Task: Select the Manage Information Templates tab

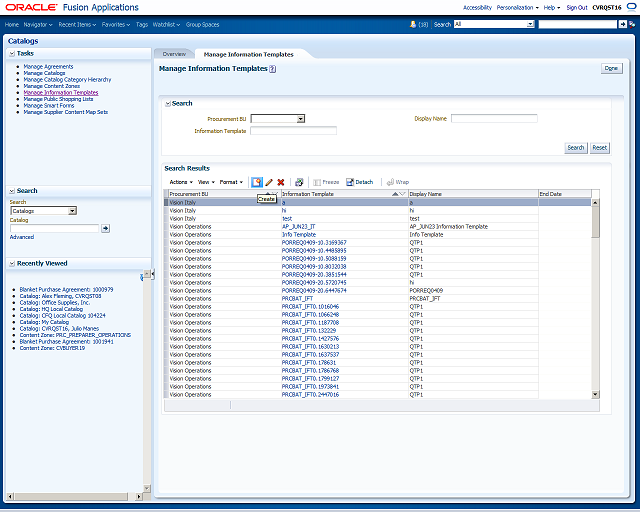Action: pos(249,54)
